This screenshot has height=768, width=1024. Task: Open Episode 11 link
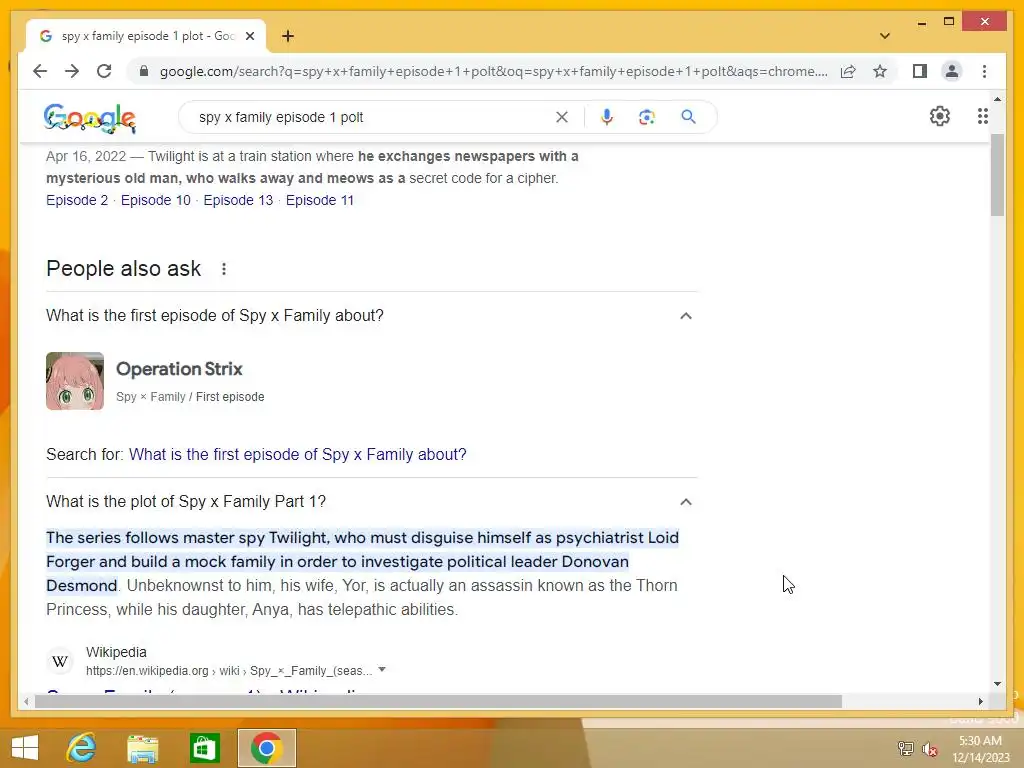tap(319, 200)
